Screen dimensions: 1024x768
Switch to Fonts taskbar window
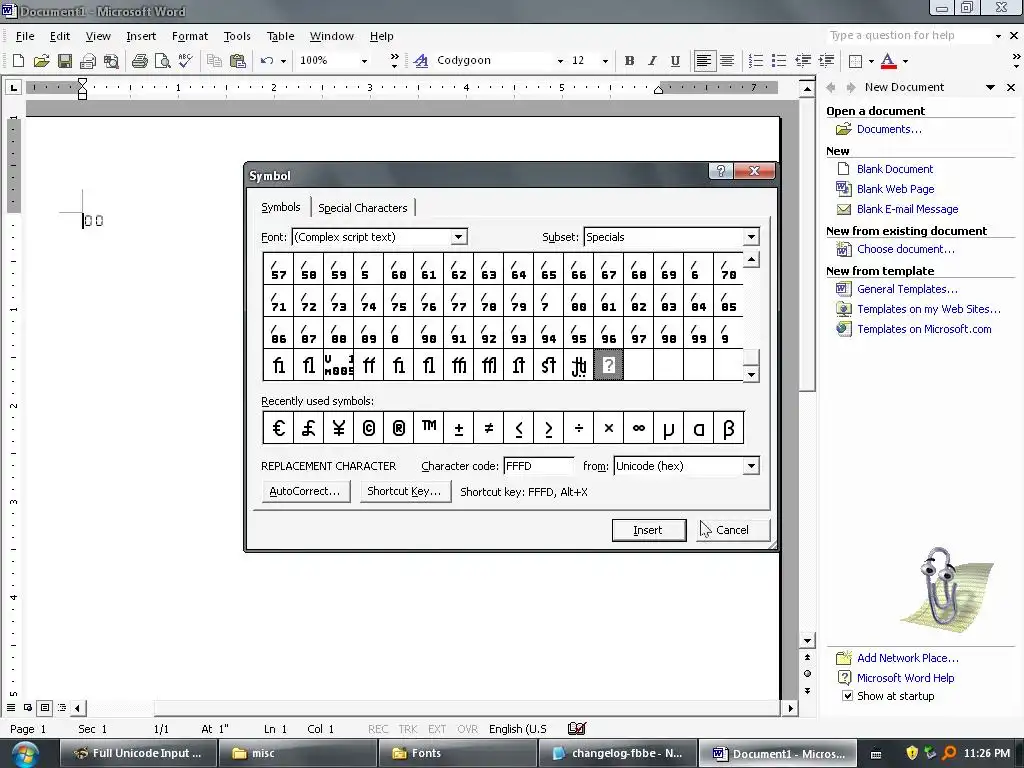457,754
